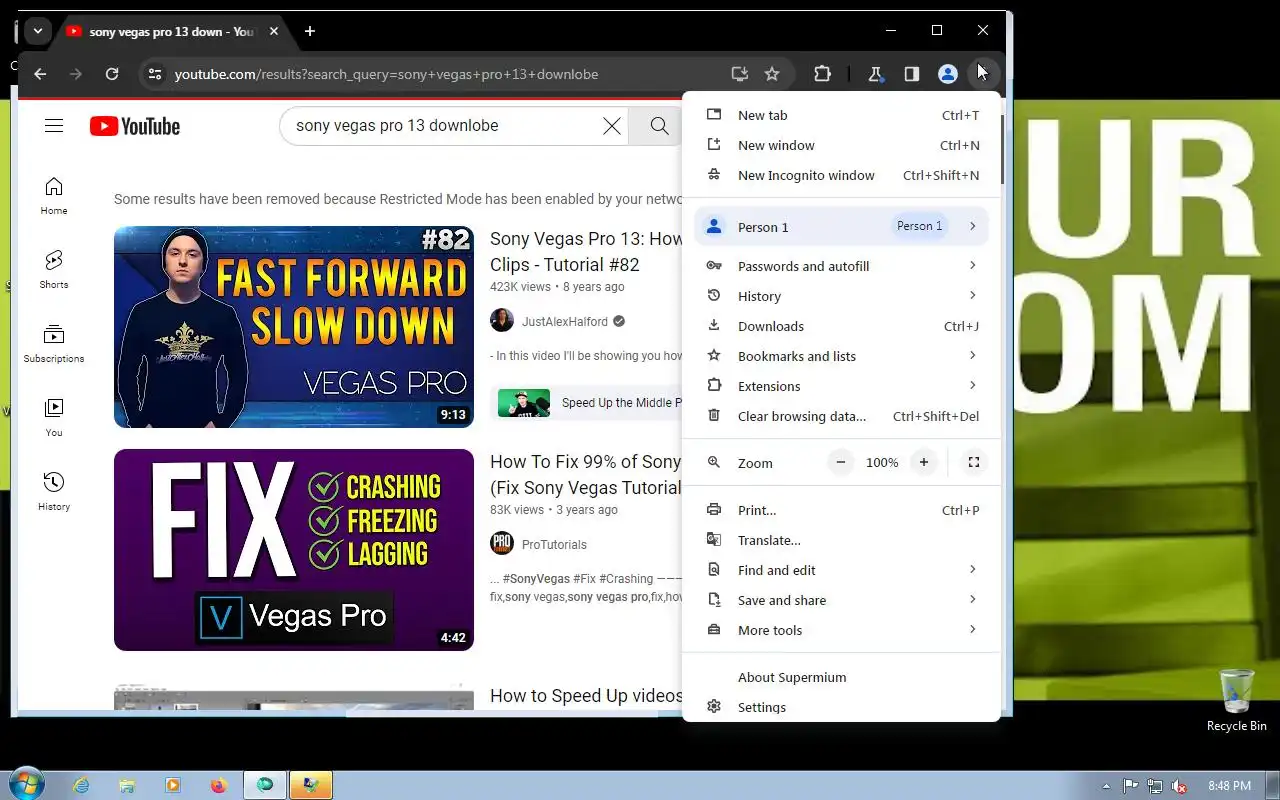Go to Home in YouTube sidebar
Screen dimensions: 1280x800
(54, 196)
